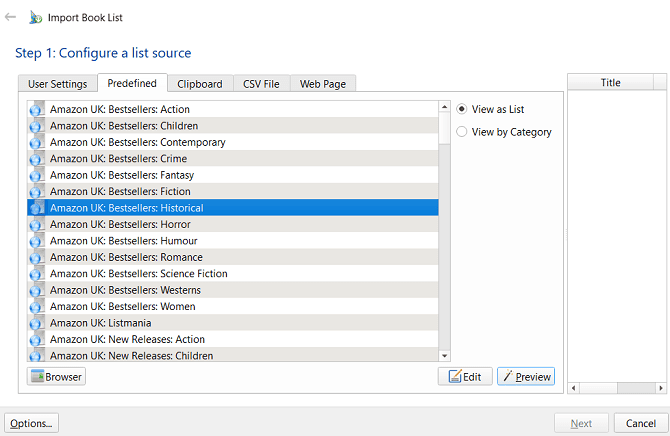Open the Browser button
The image size is (670, 436).
[56, 377]
